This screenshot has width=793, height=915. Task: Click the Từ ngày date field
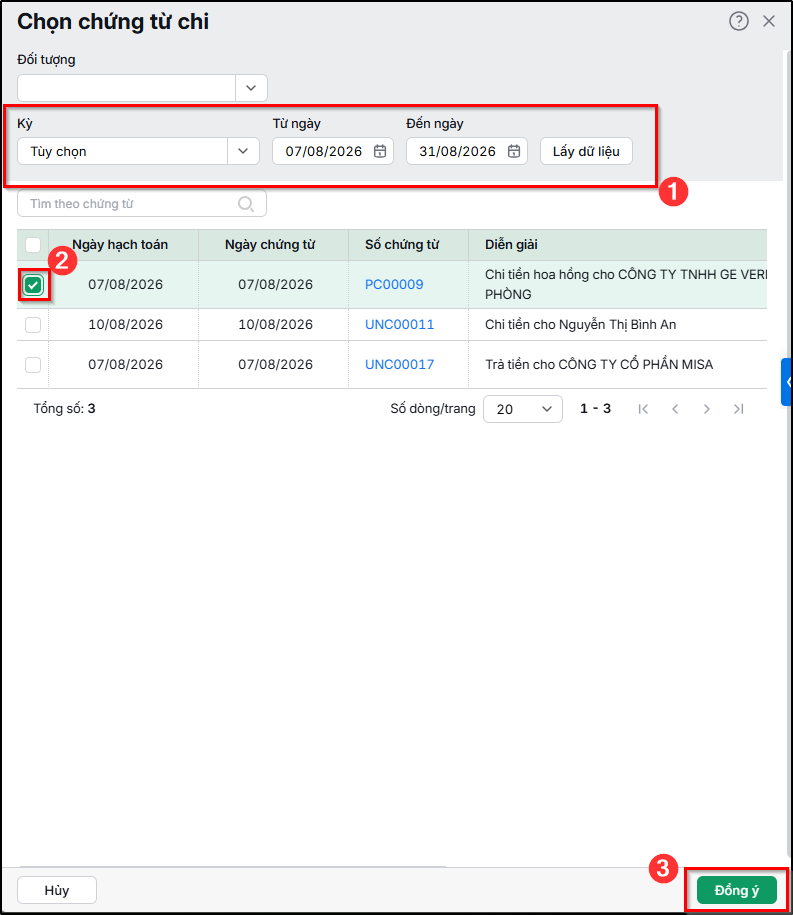333,151
